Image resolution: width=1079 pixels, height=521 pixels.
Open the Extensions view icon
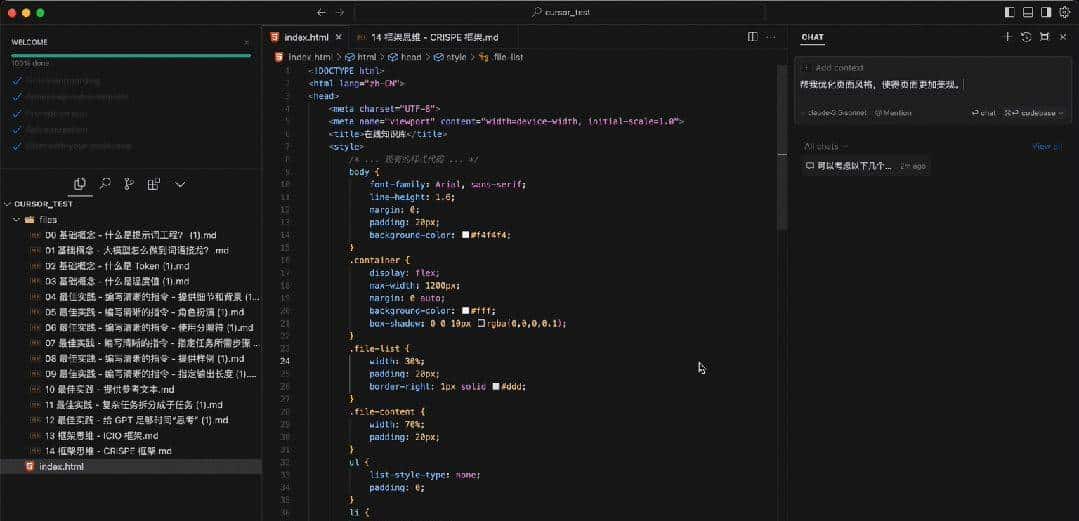[x=154, y=184]
